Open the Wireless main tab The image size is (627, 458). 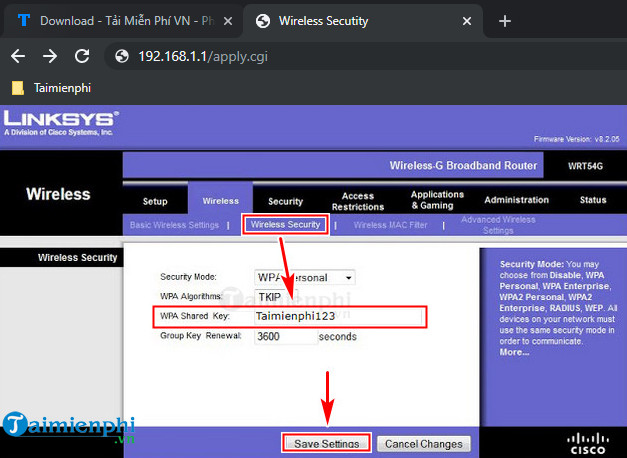[220, 201]
